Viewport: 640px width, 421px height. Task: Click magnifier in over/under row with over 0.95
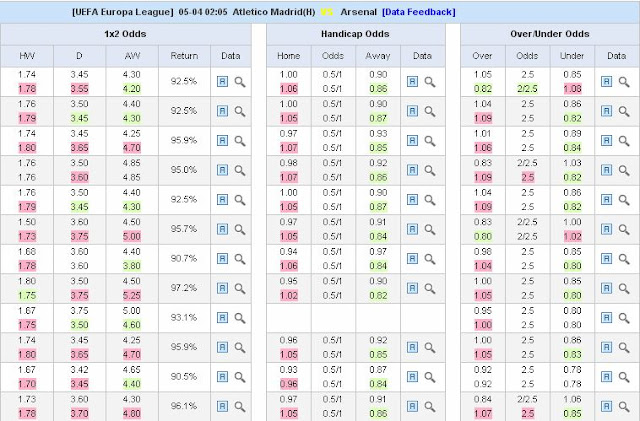pyautogui.click(x=624, y=318)
